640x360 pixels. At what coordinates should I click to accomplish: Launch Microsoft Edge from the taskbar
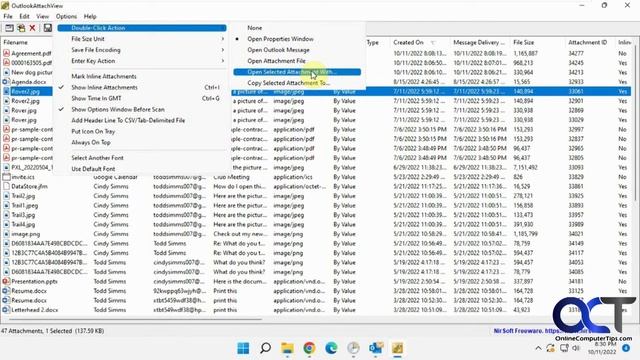(331, 348)
